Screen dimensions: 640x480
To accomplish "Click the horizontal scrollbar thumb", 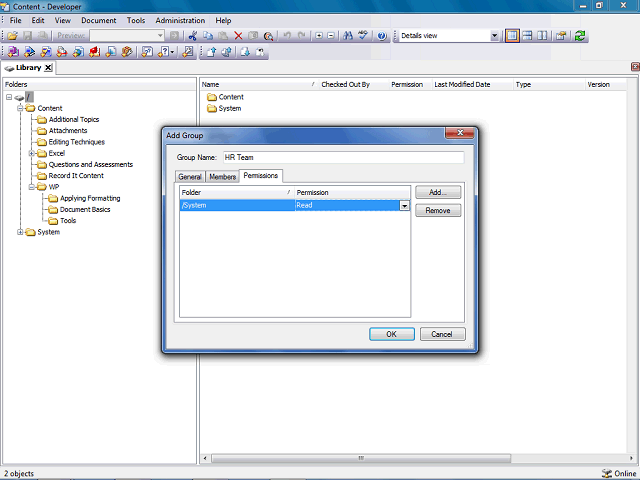I will point(361,458).
